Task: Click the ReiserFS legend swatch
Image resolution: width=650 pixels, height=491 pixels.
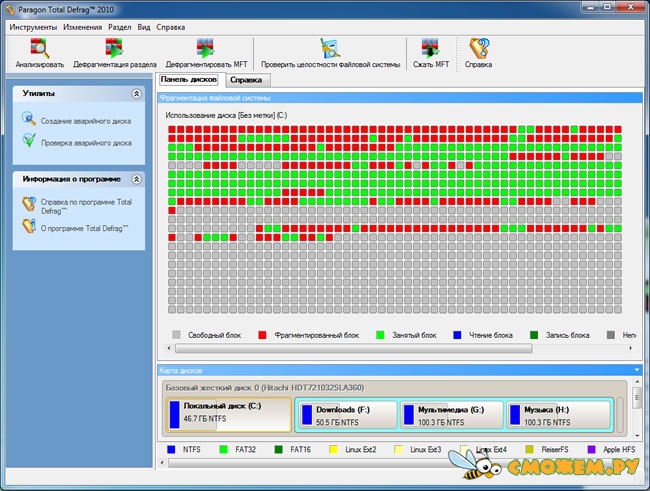Action: tap(529, 450)
